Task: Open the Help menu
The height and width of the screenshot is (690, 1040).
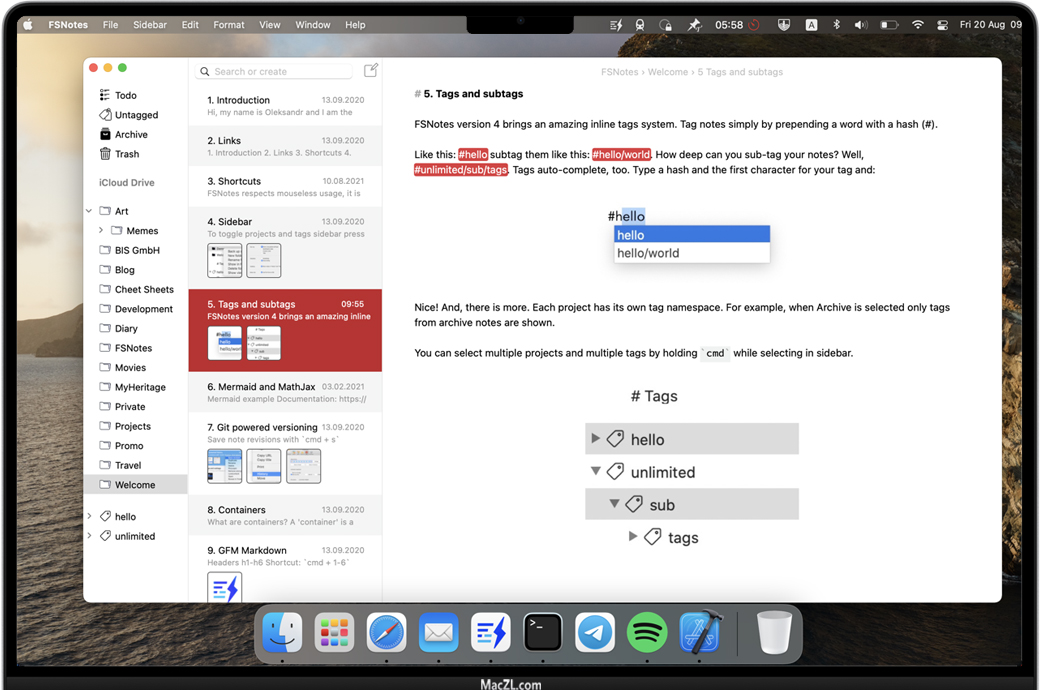Action: 355,25
